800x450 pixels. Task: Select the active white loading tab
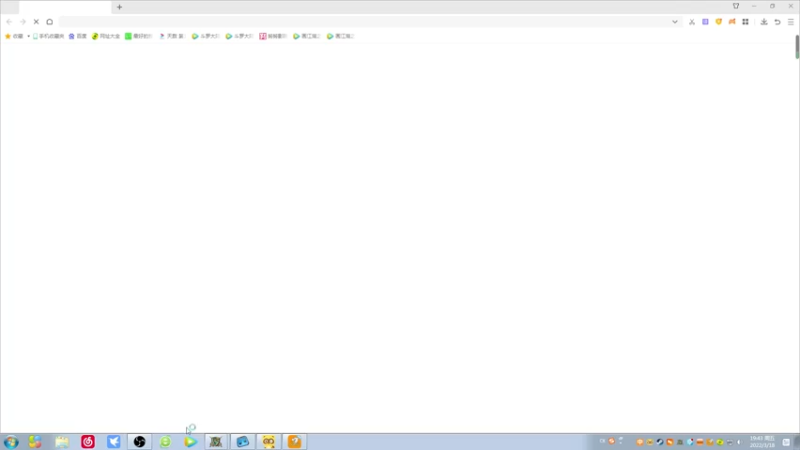pos(65,7)
